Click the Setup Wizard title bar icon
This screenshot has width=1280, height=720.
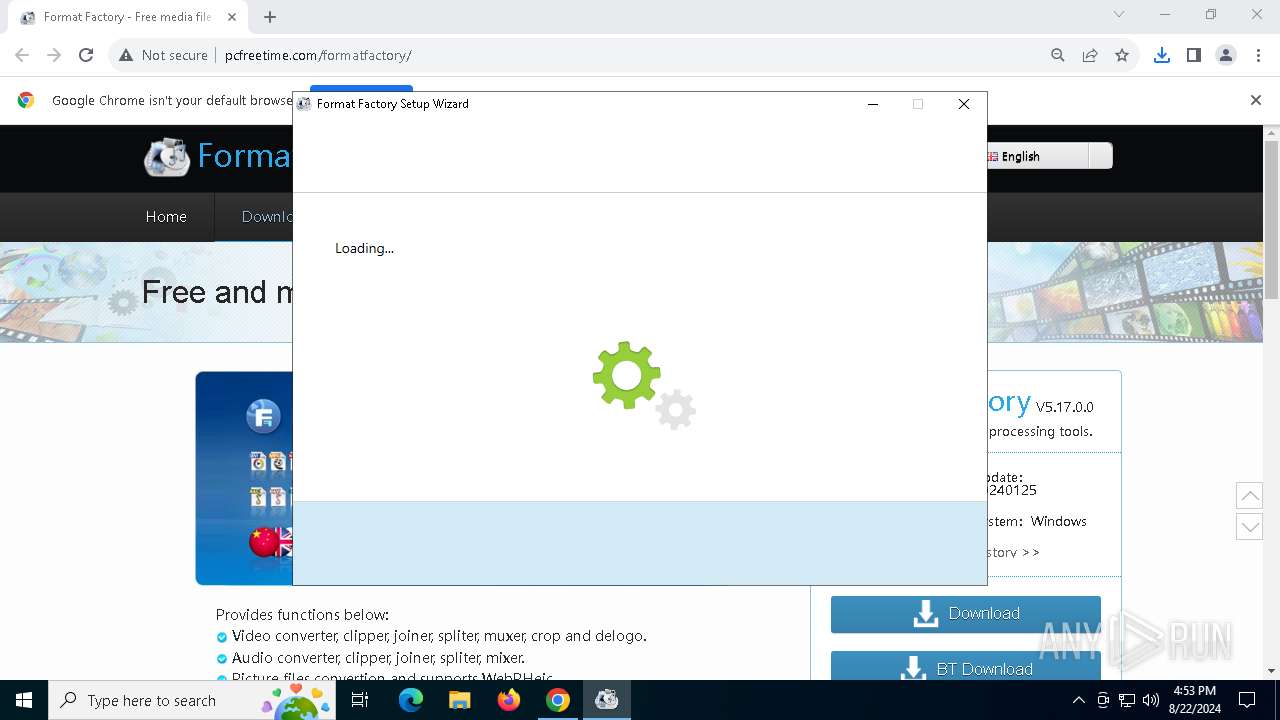coord(304,104)
